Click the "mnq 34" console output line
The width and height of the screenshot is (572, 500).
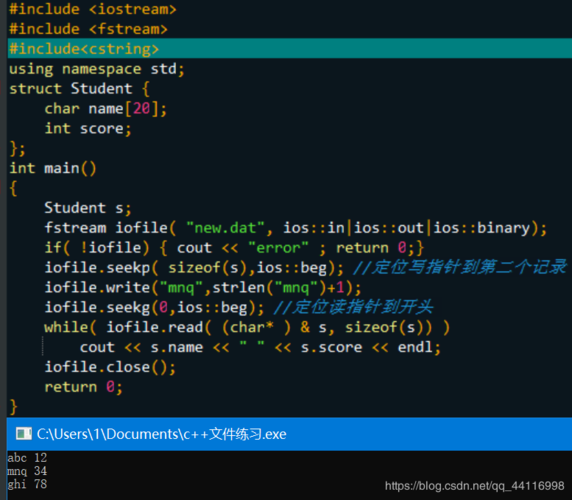[27, 471]
